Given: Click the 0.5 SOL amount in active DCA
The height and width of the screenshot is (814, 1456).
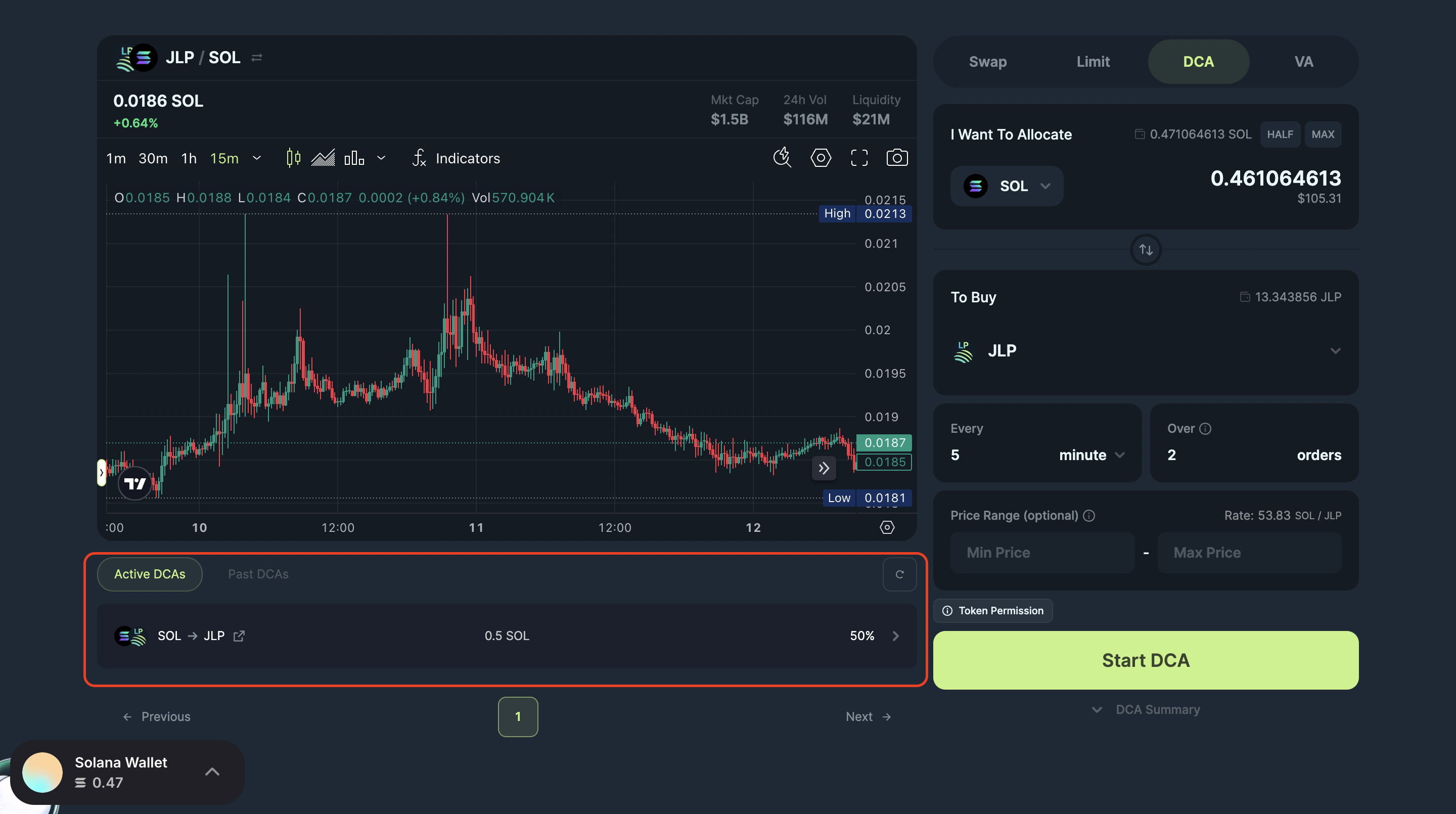Looking at the screenshot, I should 507,636.
